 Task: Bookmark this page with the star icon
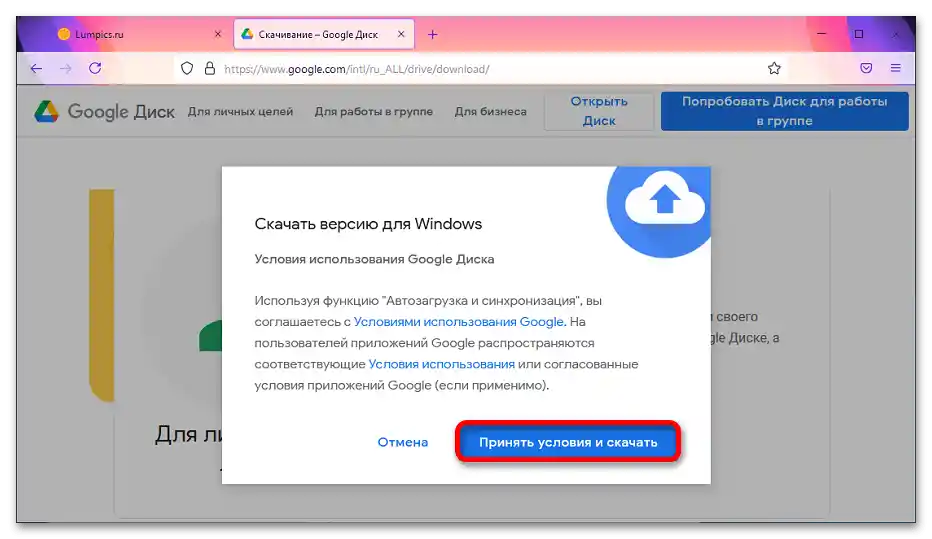pyautogui.click(x=774, y=68)
